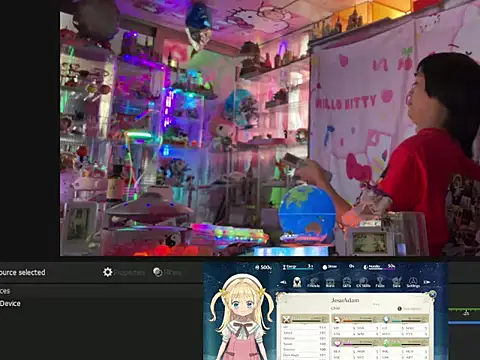This screenshot has width=480, height=360.
Task: Open the game Settings menu icon
Action: (x=413, y=282)
